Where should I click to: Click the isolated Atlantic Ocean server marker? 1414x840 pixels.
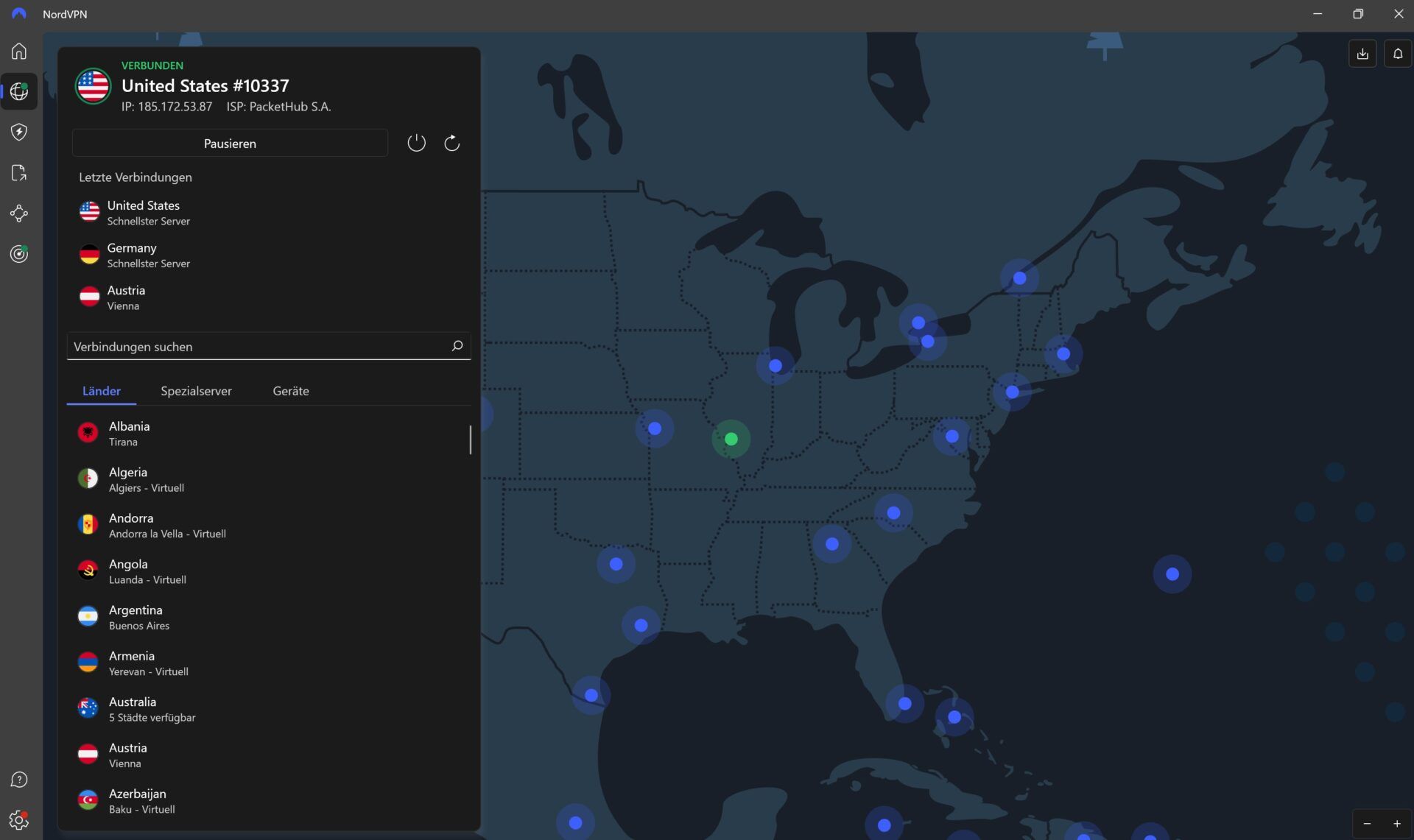point(1172,573)
